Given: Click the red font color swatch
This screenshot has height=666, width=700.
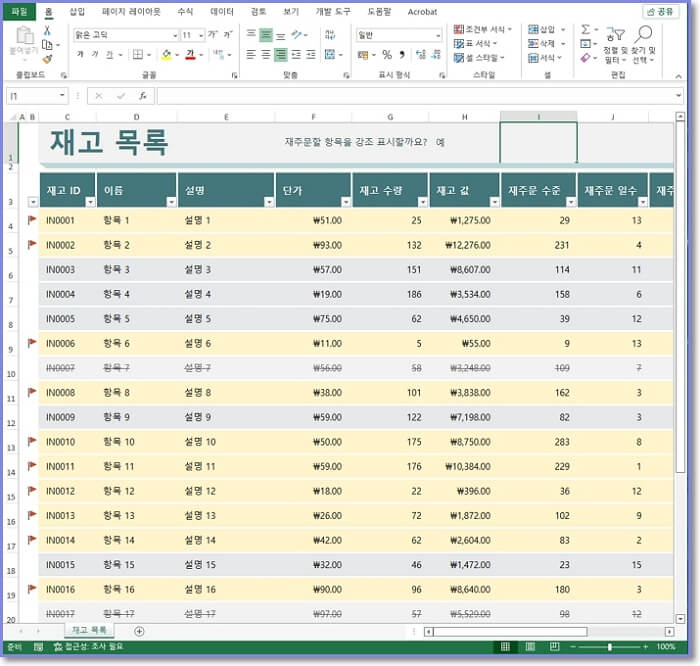Looking at the screenshot, I should [191, 54].
